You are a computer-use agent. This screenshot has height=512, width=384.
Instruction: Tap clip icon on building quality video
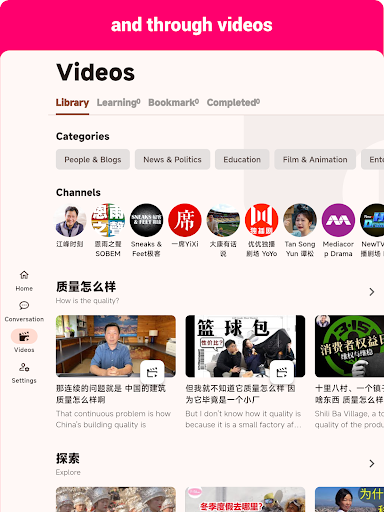pyautogui.click(x=152, y=372)
